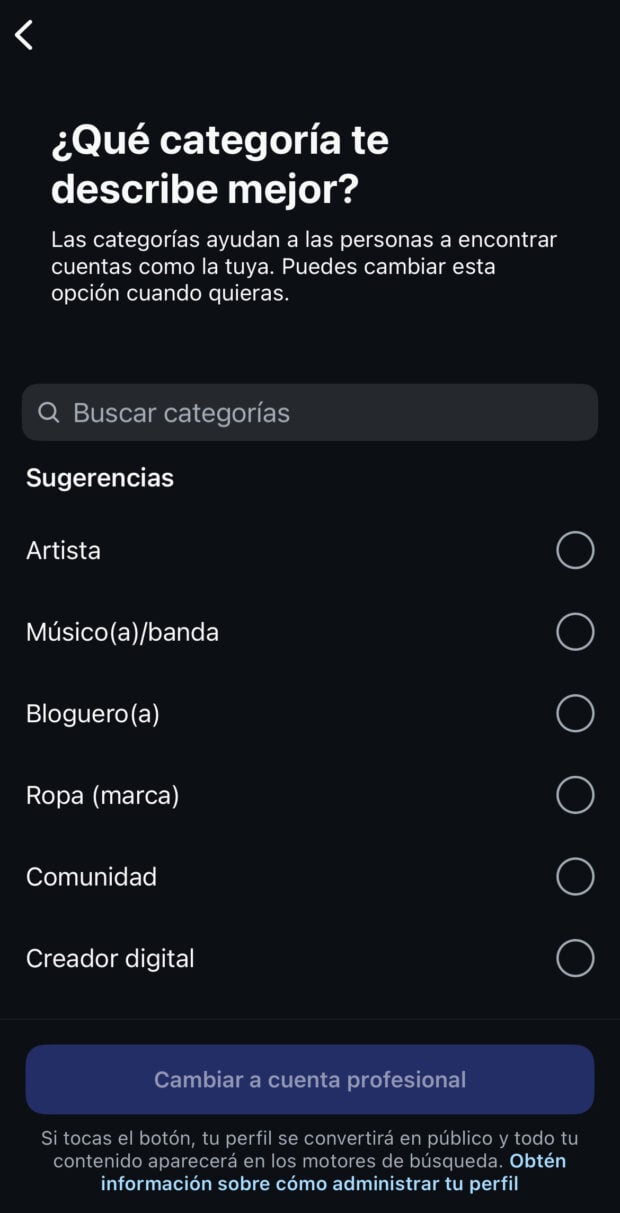Tap the Artista category label

[63, 551]
